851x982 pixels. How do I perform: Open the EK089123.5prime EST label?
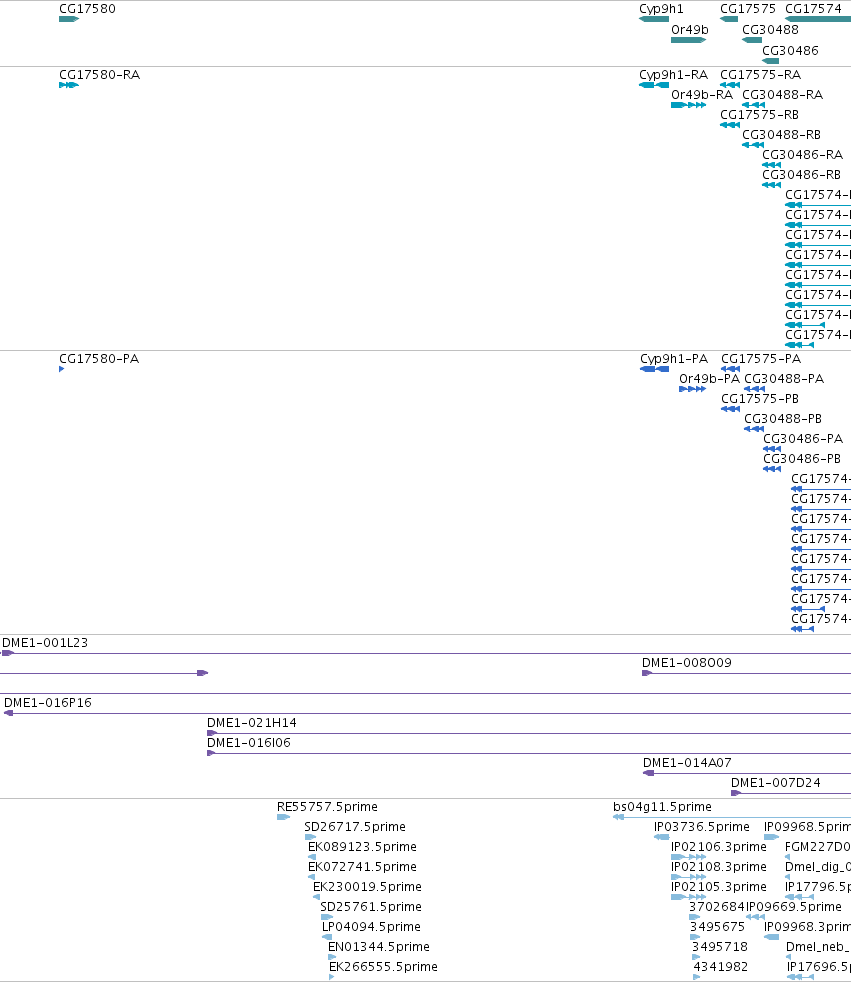click(362, 847)
